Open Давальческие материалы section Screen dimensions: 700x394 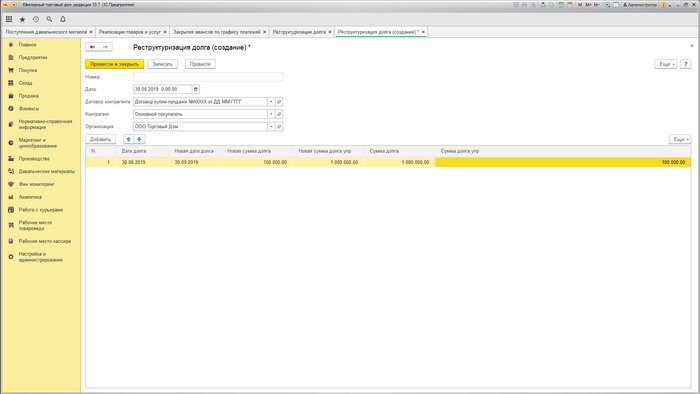pyautogui.click(x=46, y=171)
